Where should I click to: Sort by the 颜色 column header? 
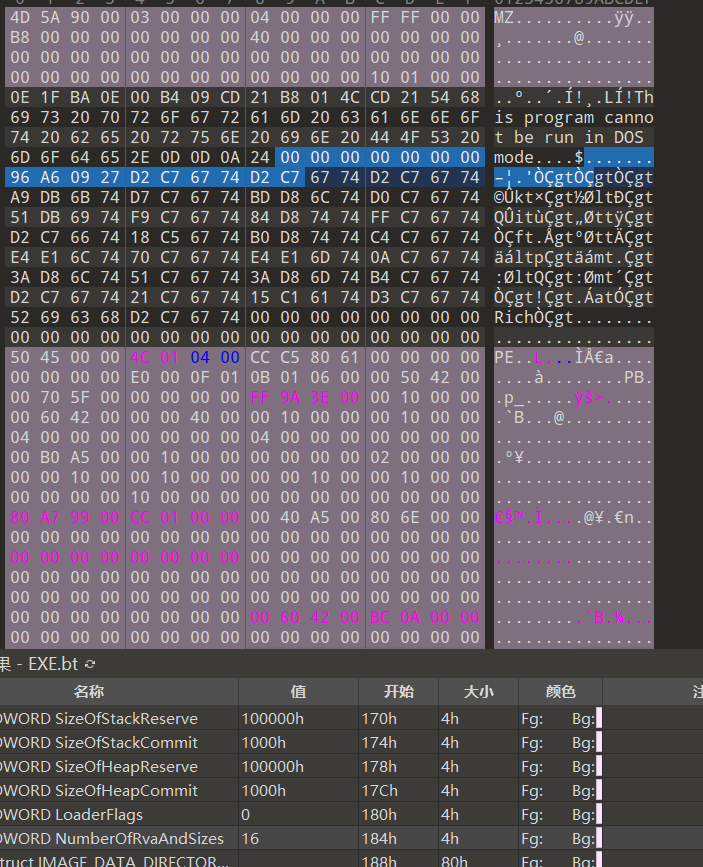coord(560,692)
